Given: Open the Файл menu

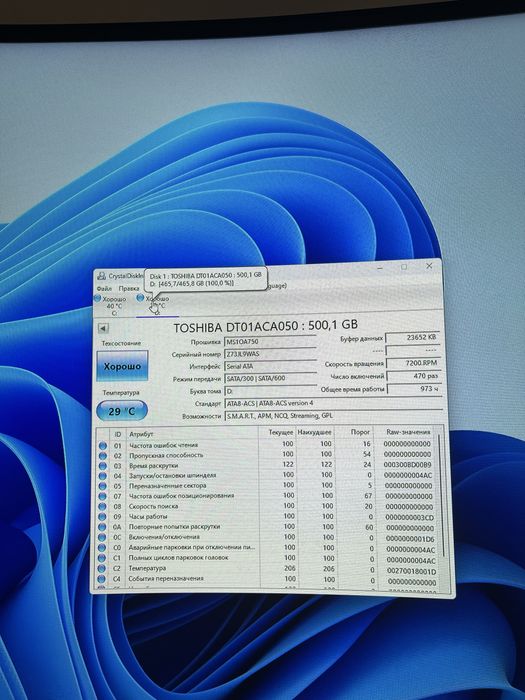Looking at the screenshot, I should (x=104, y=288).
